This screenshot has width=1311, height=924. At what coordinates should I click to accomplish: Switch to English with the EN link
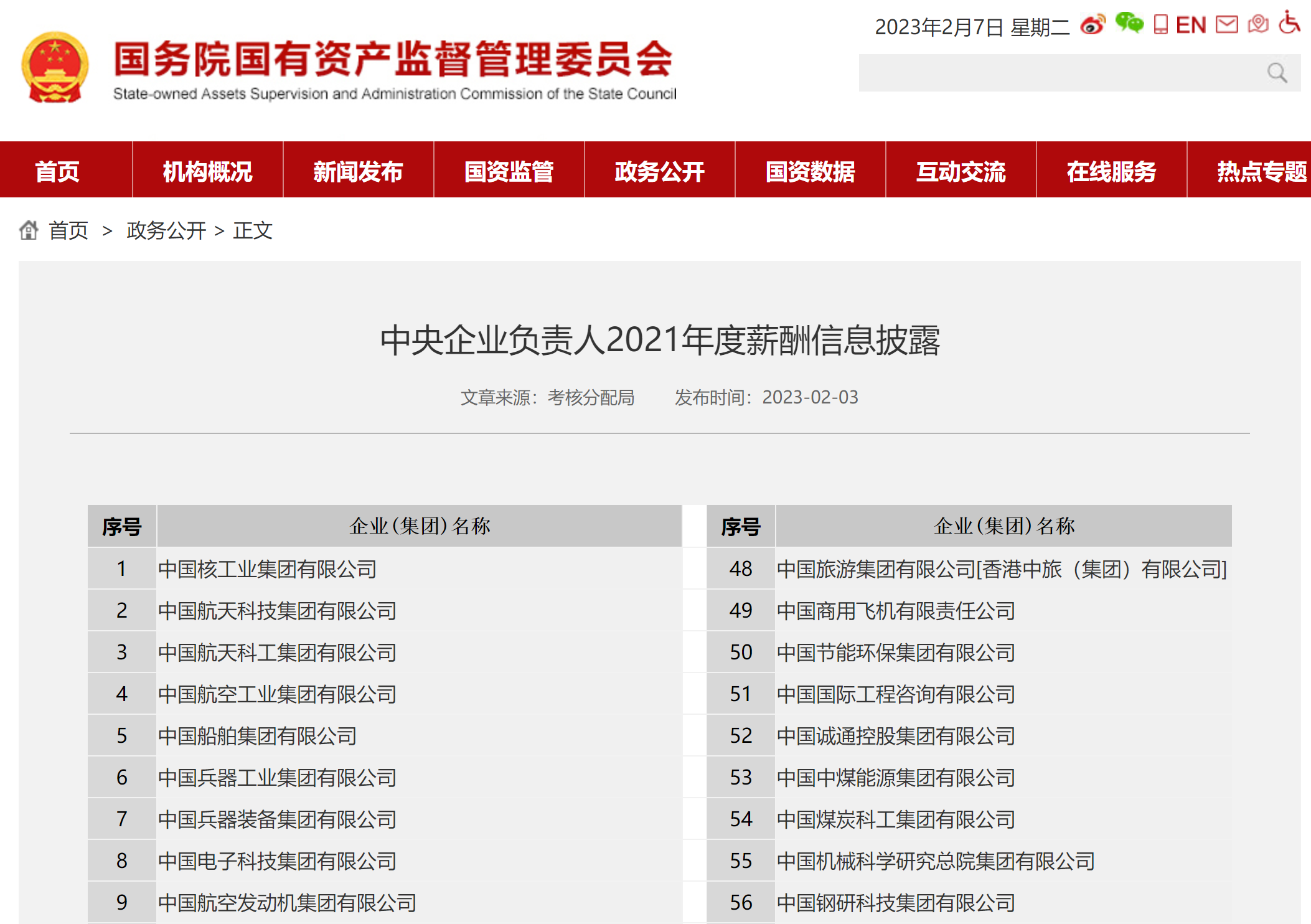1191,25
